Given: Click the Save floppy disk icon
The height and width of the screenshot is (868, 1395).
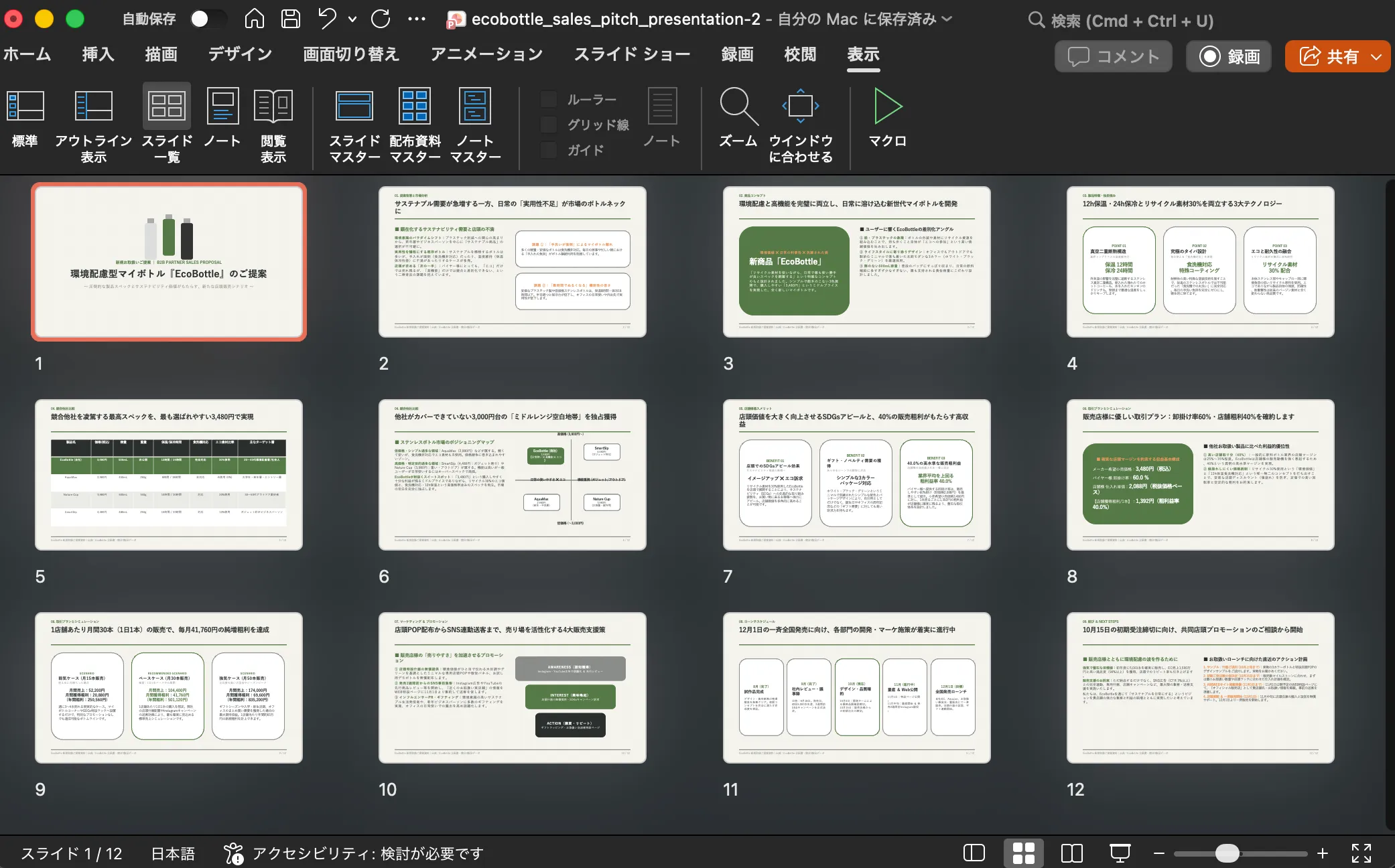Looking at the screenshot, I should tap(290, 19).
